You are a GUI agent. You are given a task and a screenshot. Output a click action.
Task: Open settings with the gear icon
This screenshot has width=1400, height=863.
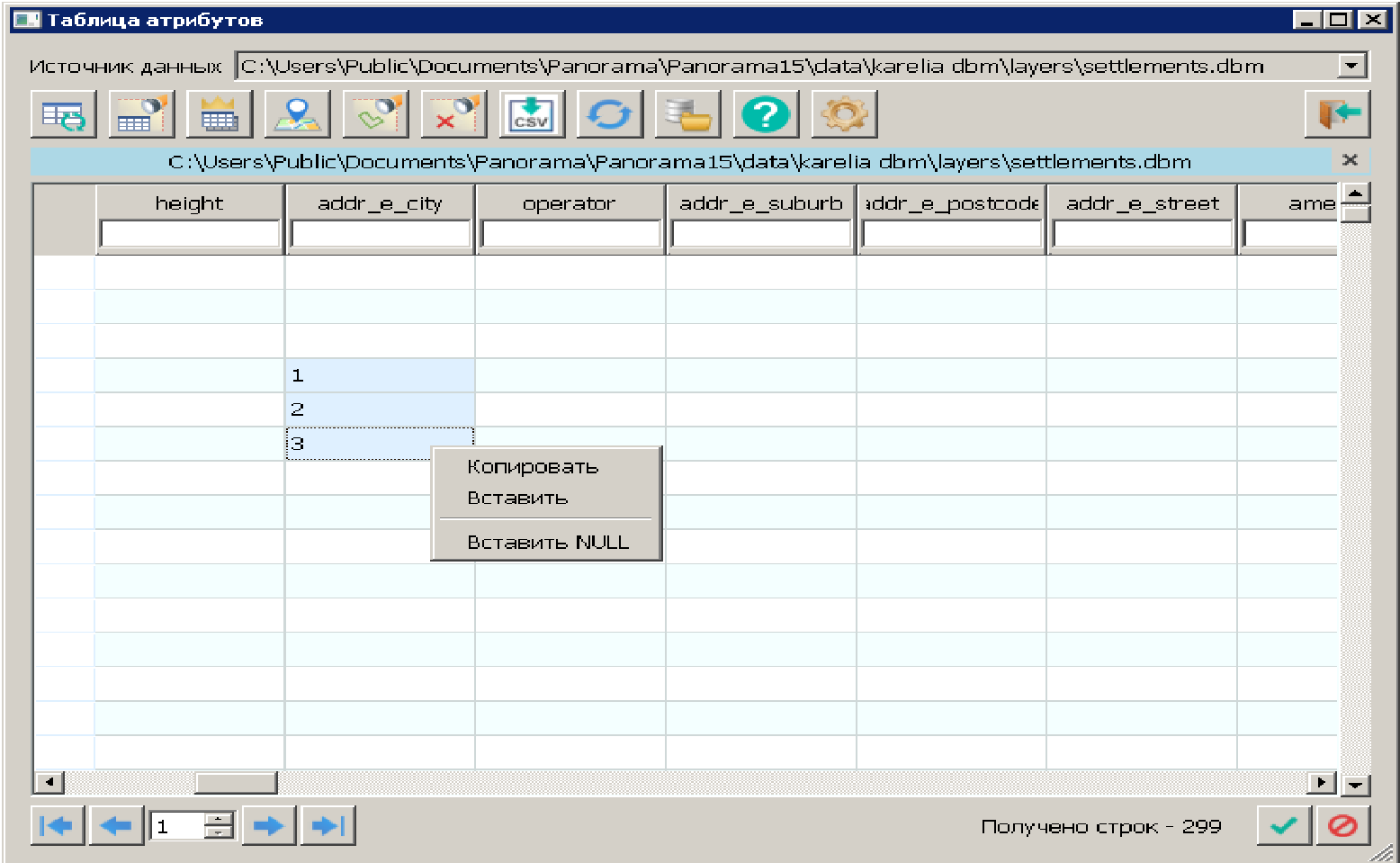[x=843, y=114]
